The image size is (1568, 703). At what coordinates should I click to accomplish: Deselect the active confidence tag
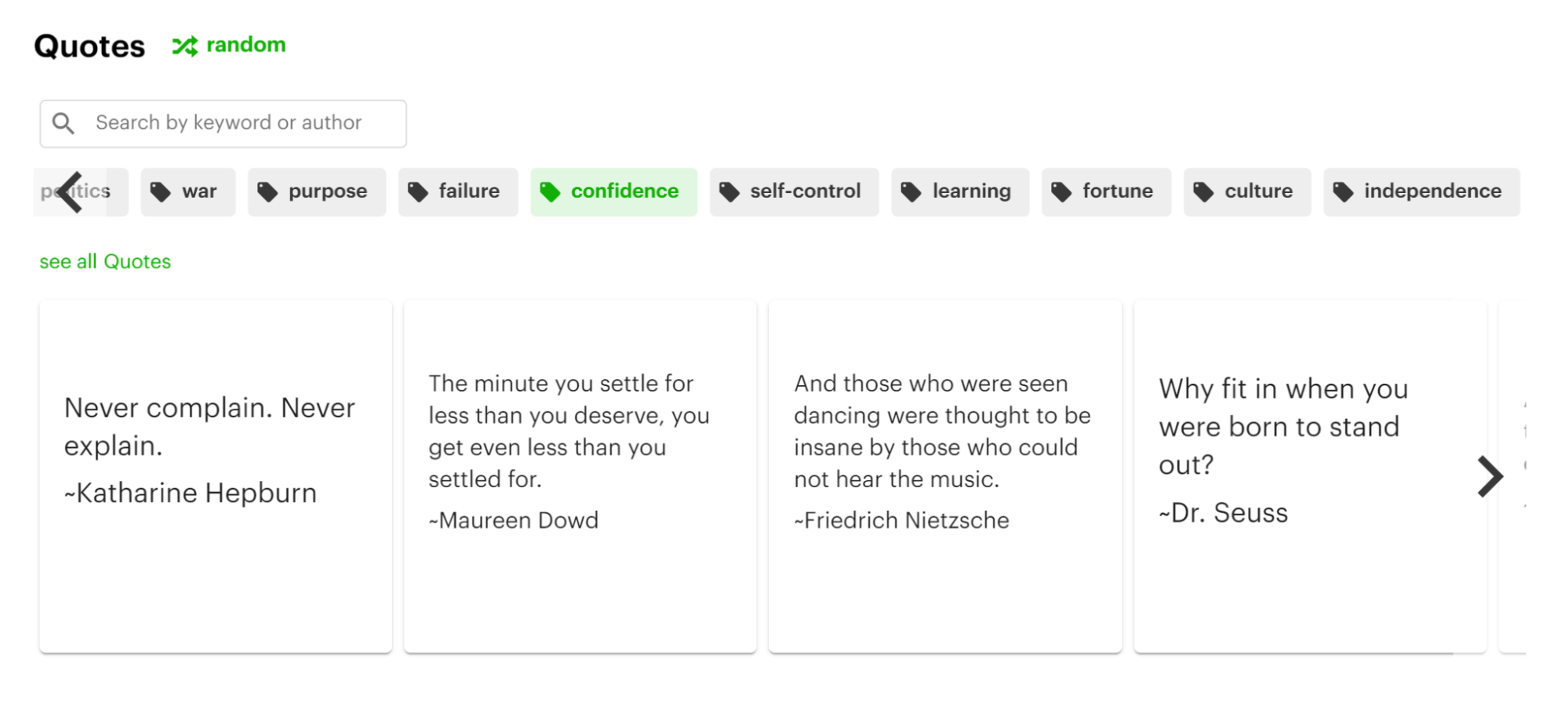pos(614,191)
